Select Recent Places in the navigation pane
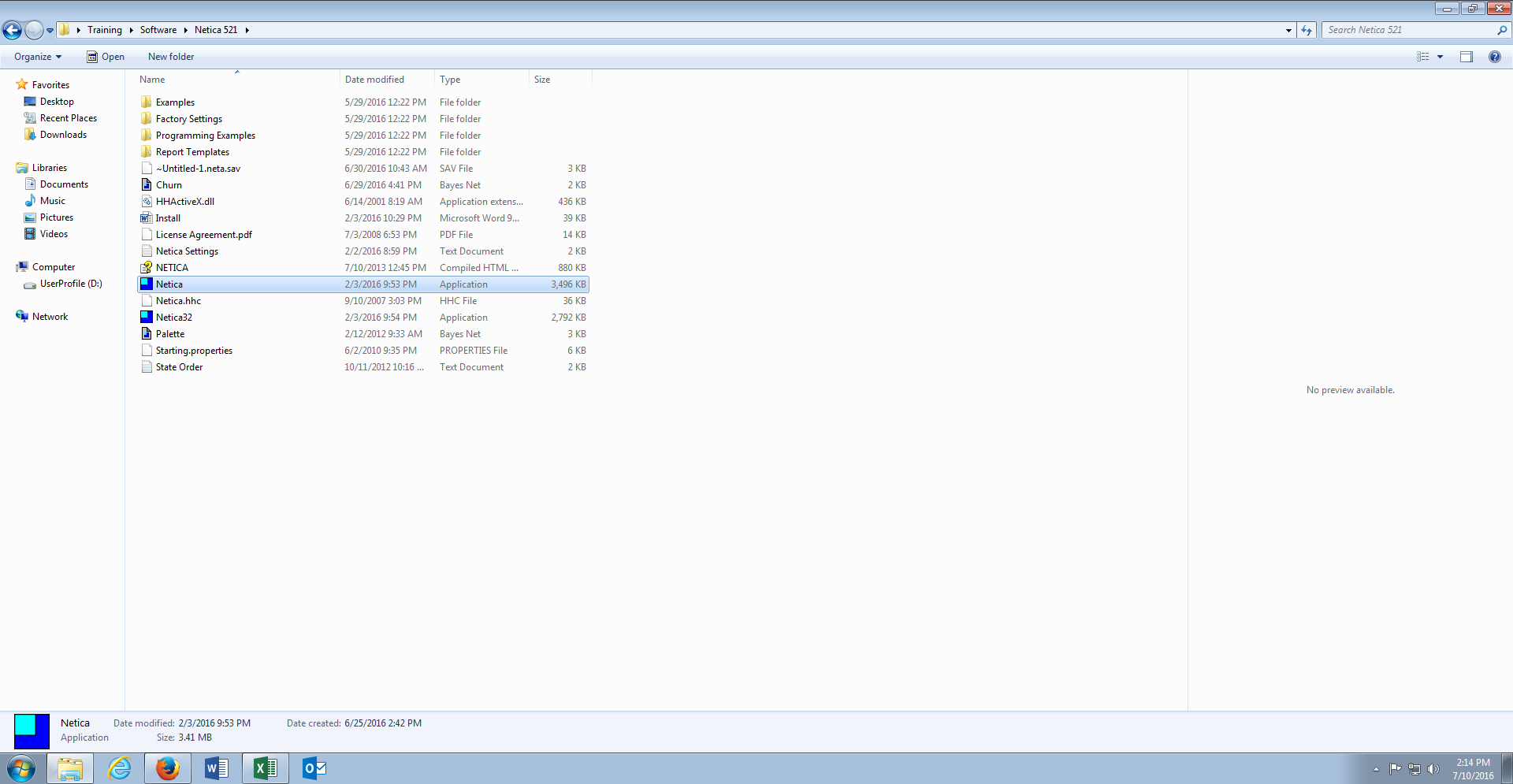1513x784 pixels. click(69, 118)
